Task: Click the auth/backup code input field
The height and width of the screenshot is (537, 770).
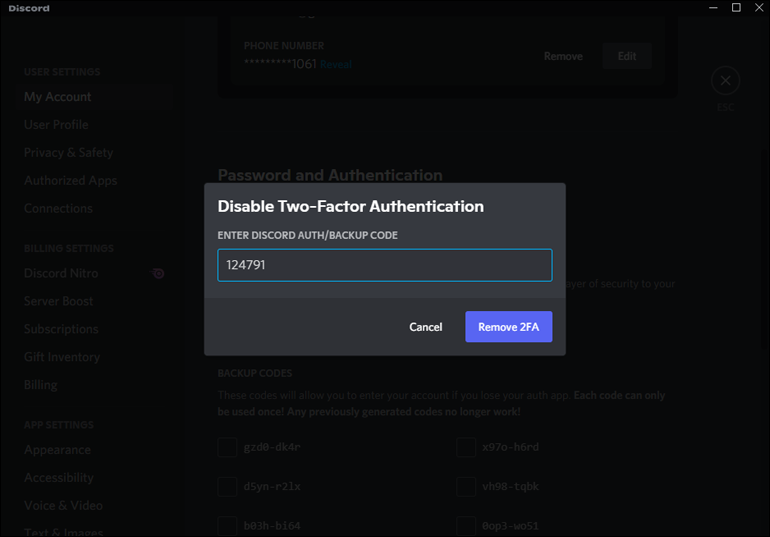Action: tap(384, 265)
